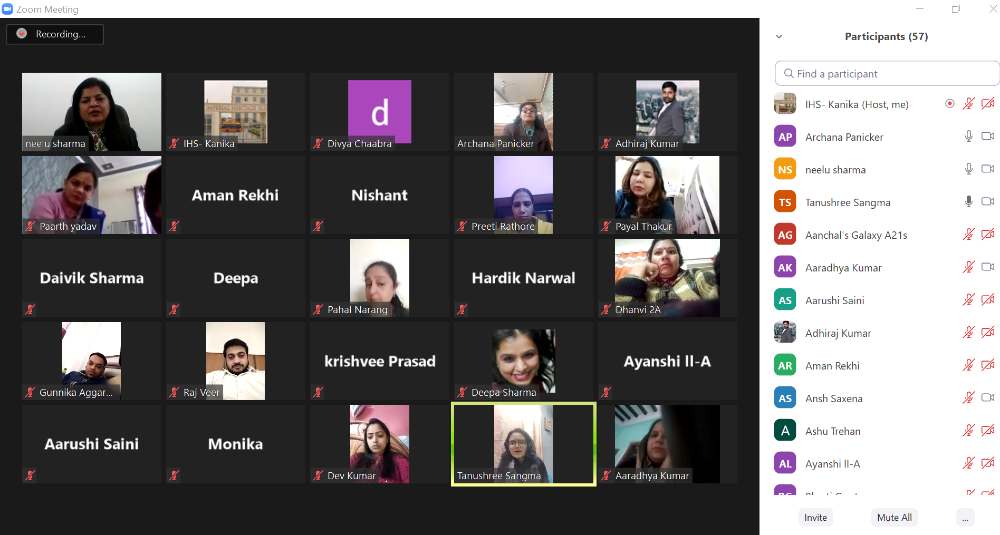Click the Recording indicator button
The height and width of the screenshot is (535, 1000).
[x=55, y=34]
